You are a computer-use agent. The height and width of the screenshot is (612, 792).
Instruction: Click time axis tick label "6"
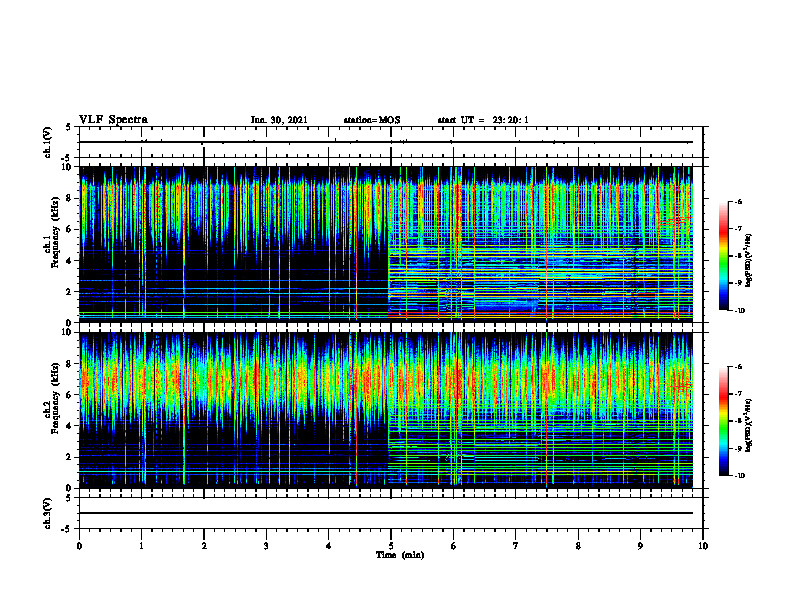pyautogui.click(x=454, y=546)
